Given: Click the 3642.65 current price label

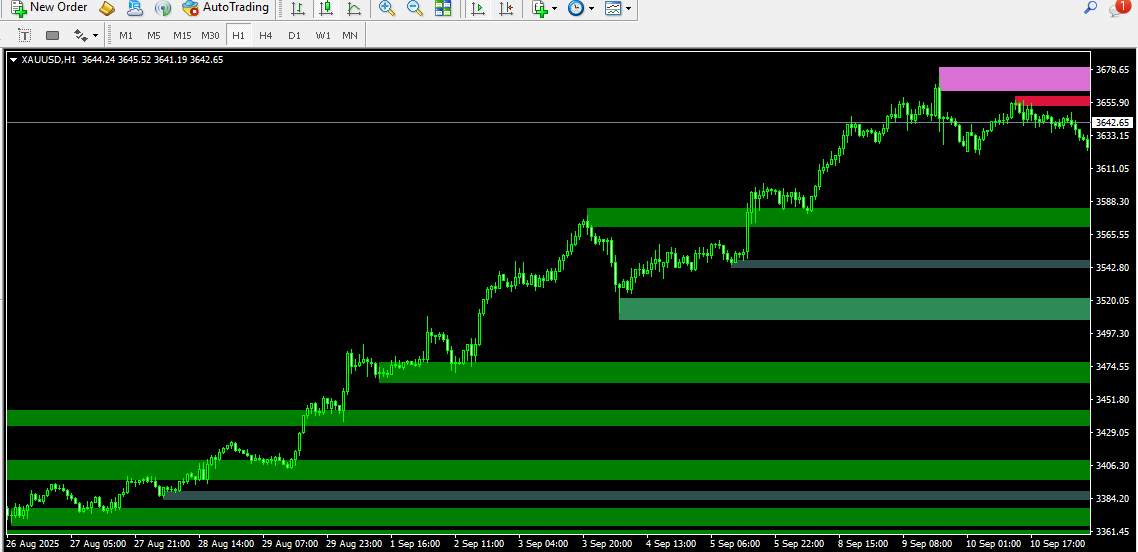Looking at the screenshot, I should 1112,122.
